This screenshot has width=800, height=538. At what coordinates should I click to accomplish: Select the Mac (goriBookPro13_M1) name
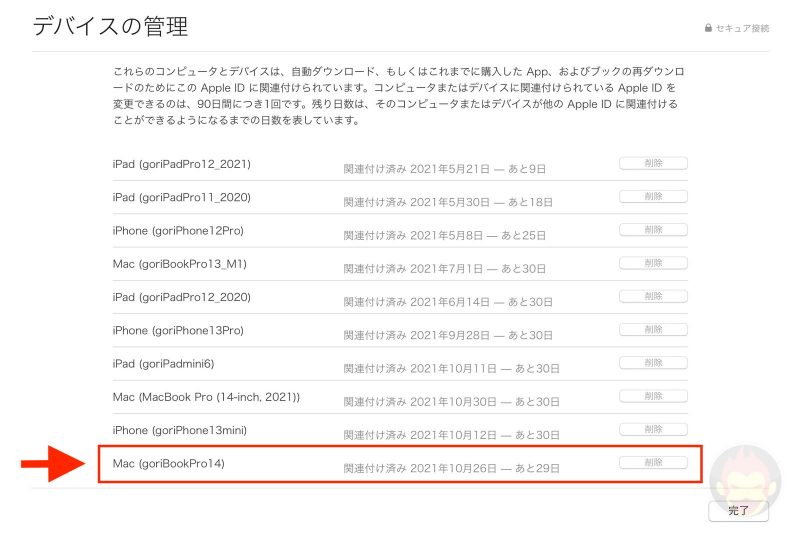click(x=180, y=264)
